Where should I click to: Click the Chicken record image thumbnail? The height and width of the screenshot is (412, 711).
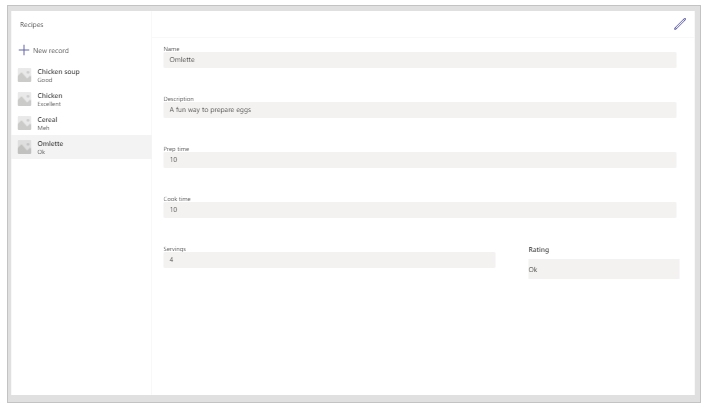(24, 99)
